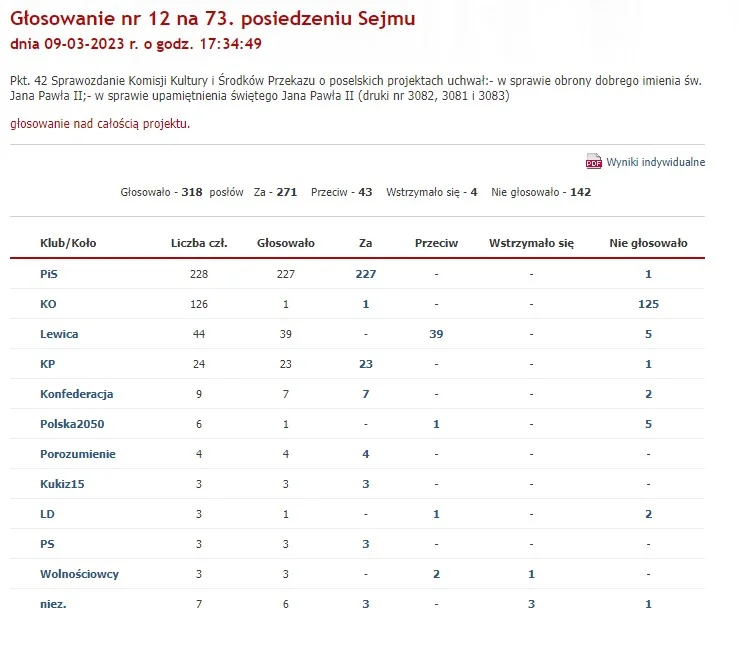Open the PDF icon for individual results
Image resolution: width=739 pixels, height=655 pixels.
593,161
